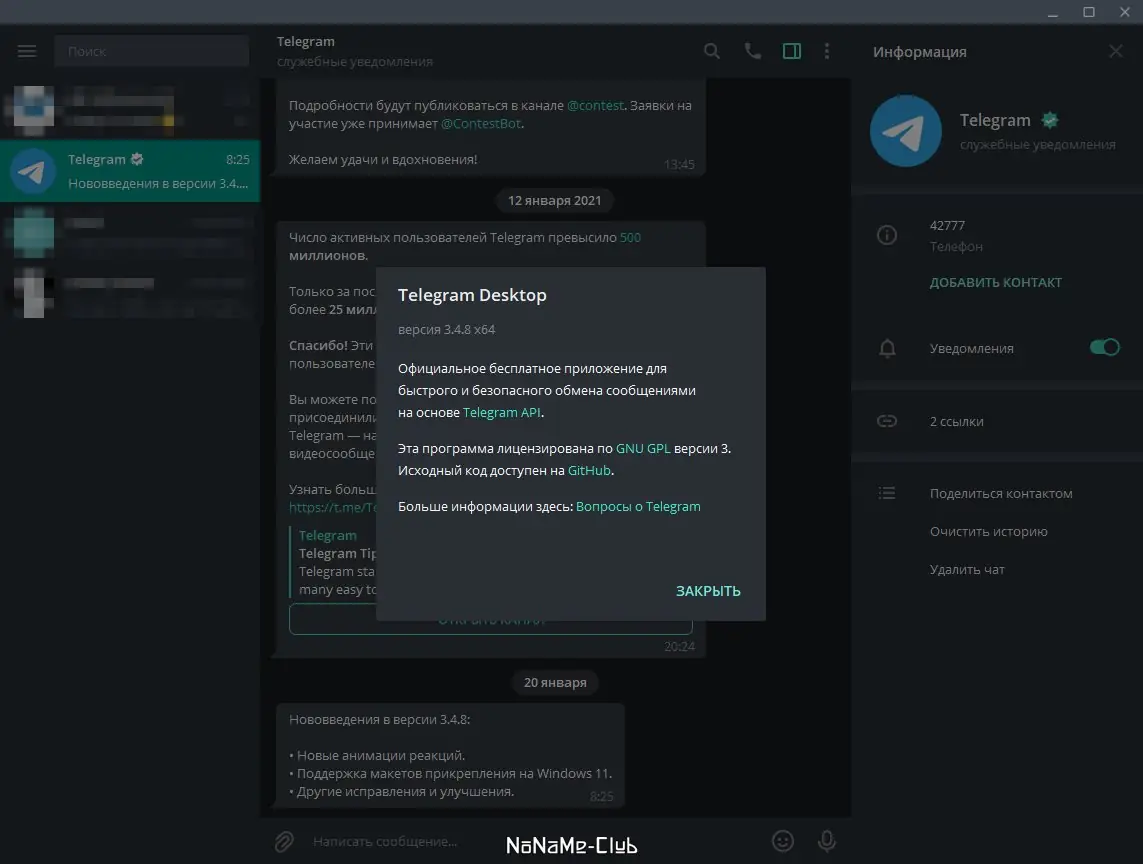Click the bell notifications icon
This screenshot has width=1143, height=864.
point(887,349)
